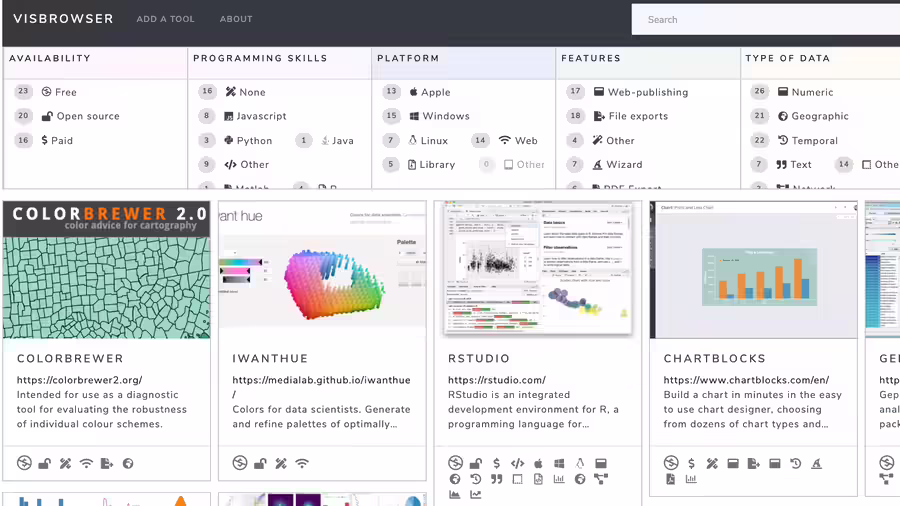Click the network icon on RStudio card
The height and width of the screenshot is (506, 900).
coord(601,479)
